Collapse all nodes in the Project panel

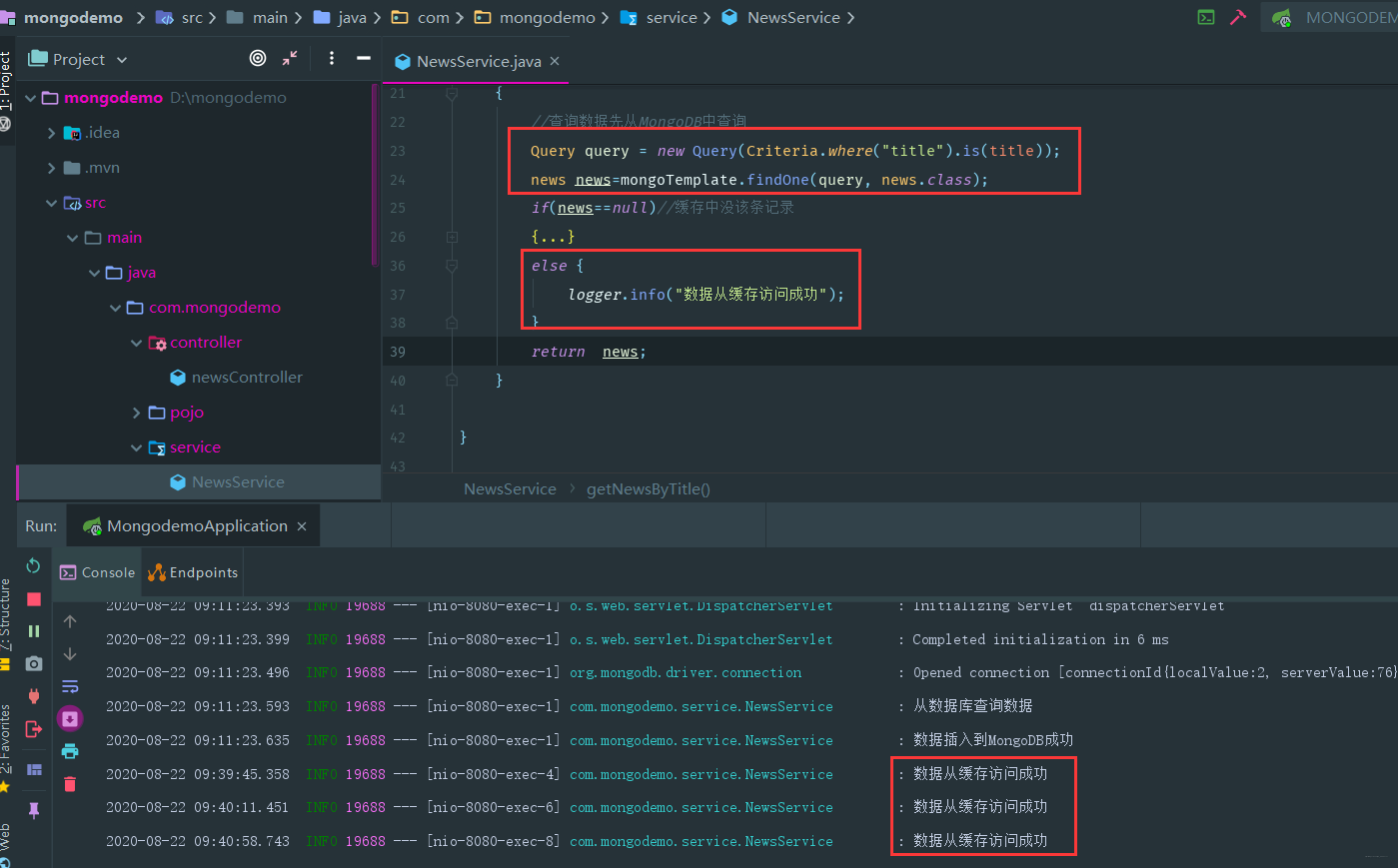coord(290,58)
